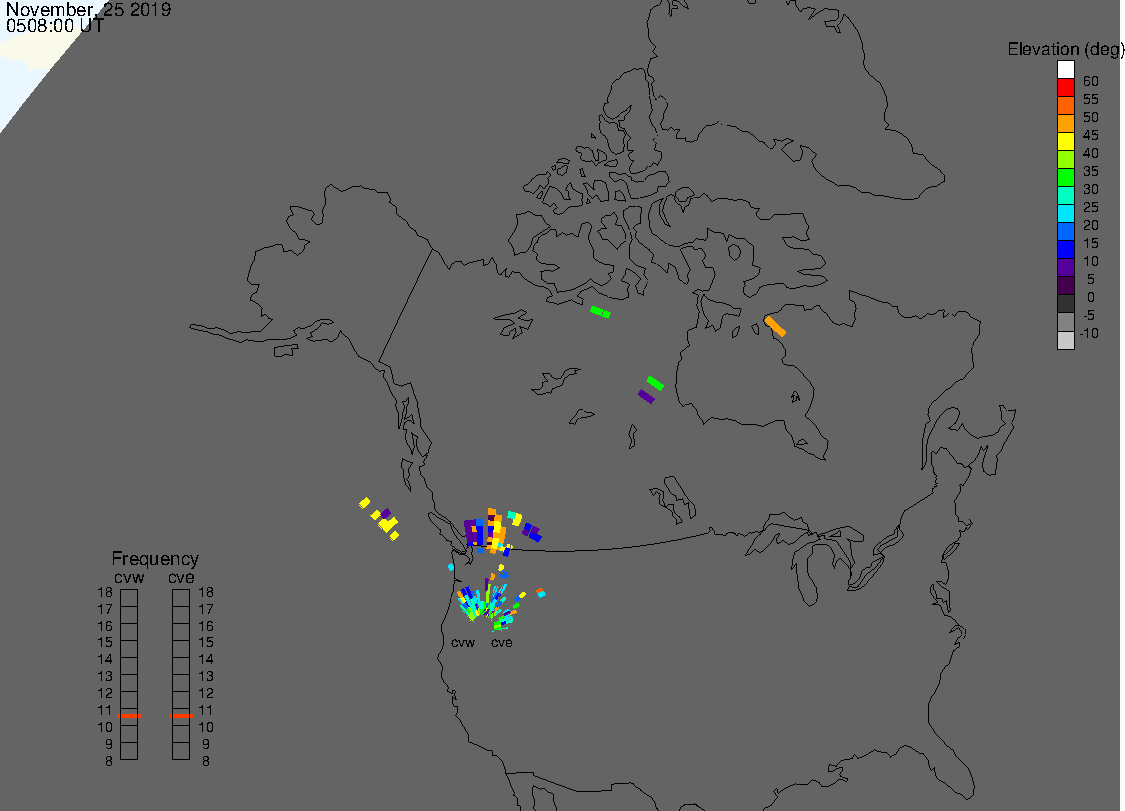Click the '60' elevation legend label
Image resolution: width=1125 pixels, height=811 pixels.
point(1091,81)
